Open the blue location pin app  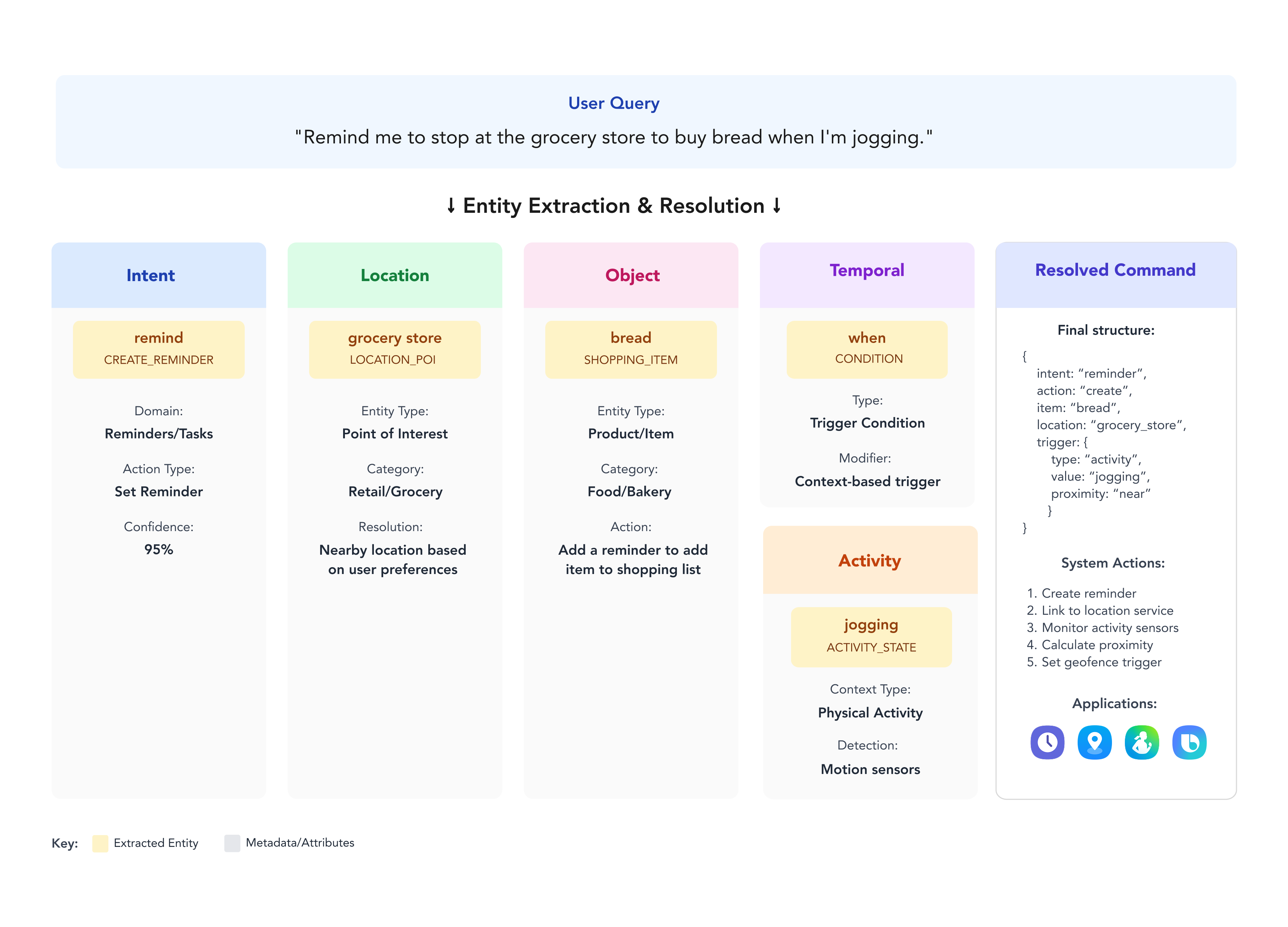pyautogui.click(x=1094, y=742)
